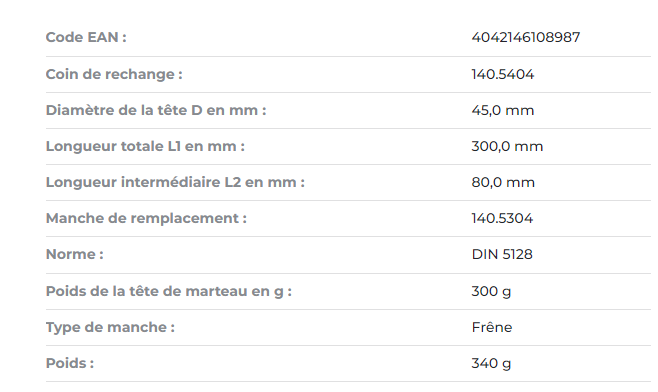658x392 pixels.
Task: Click the Longueur intermédiaire L2 label
Action: [x=175, y=183]
